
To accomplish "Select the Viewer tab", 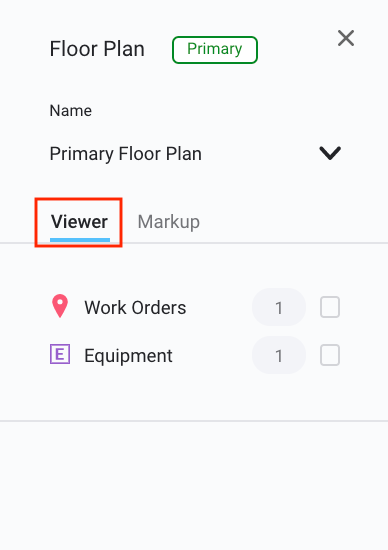I will coord(80,222).
